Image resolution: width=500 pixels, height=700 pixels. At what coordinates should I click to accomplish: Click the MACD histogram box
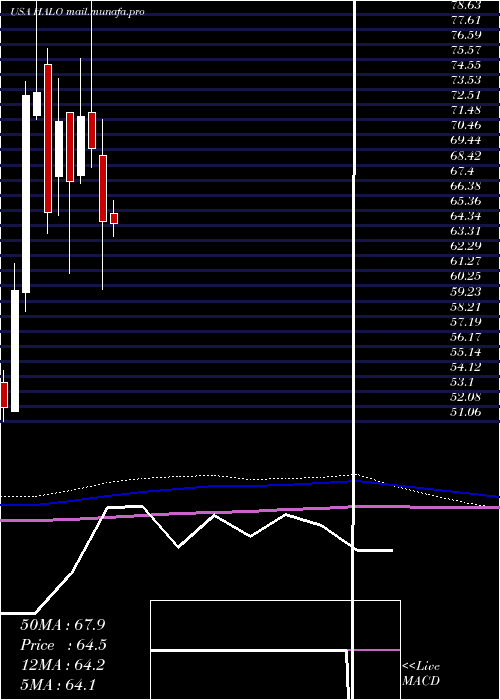[275, 650]
